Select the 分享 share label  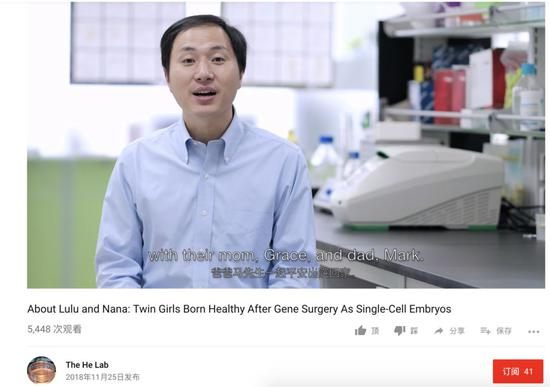[x=457, y=331]
